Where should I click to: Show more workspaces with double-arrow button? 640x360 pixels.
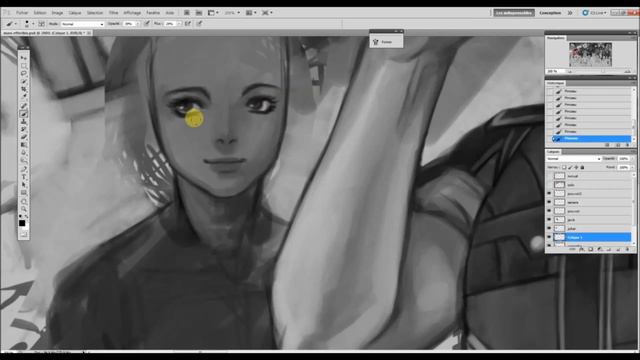coord(570,13)
